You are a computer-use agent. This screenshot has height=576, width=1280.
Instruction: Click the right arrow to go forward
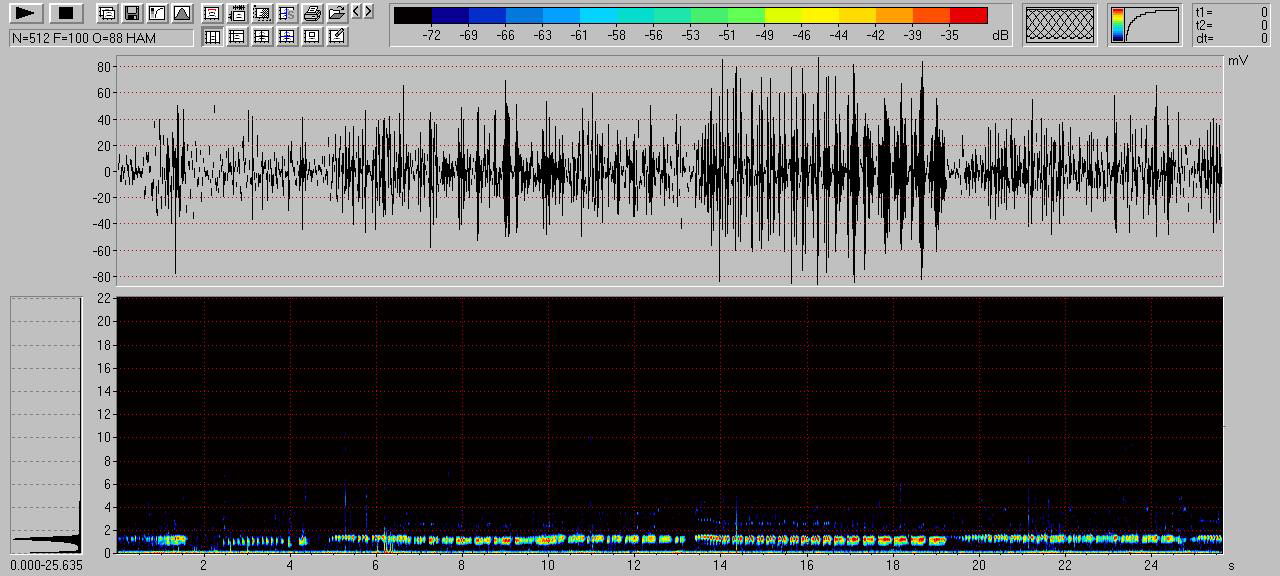point(369,11)
